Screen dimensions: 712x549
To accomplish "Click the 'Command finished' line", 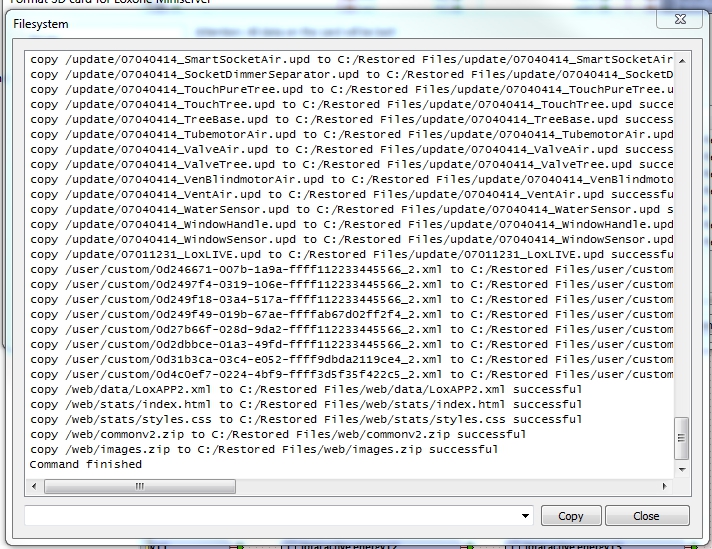I will tap(86, 465).
